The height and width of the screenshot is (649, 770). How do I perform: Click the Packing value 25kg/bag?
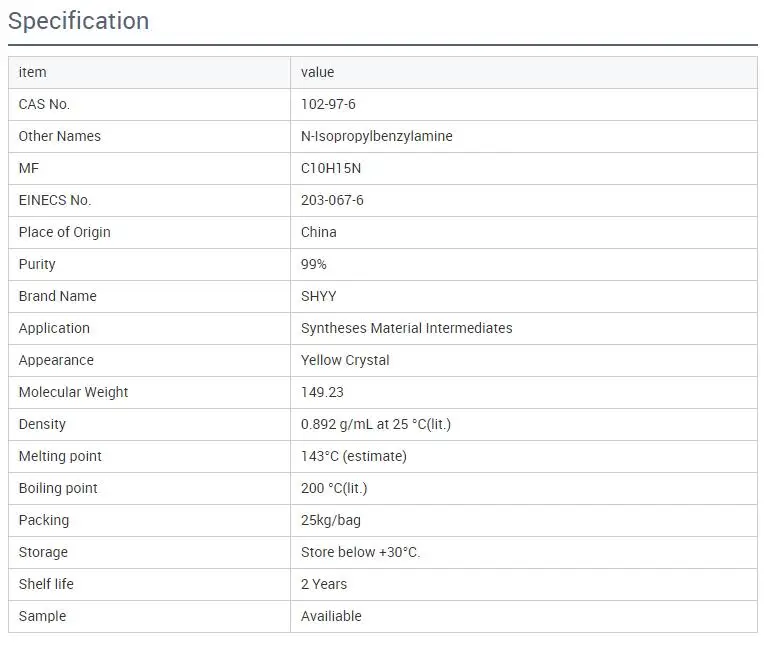click(331, 520)
